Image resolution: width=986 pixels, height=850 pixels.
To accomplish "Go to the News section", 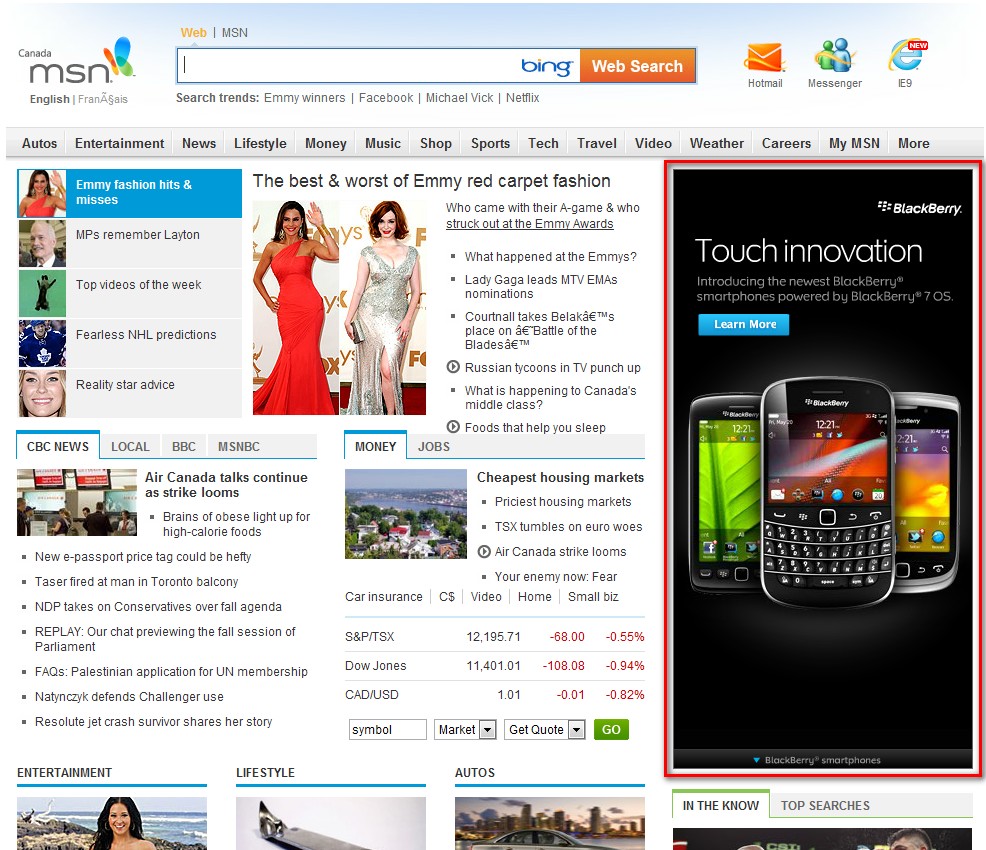I will 199,143.
